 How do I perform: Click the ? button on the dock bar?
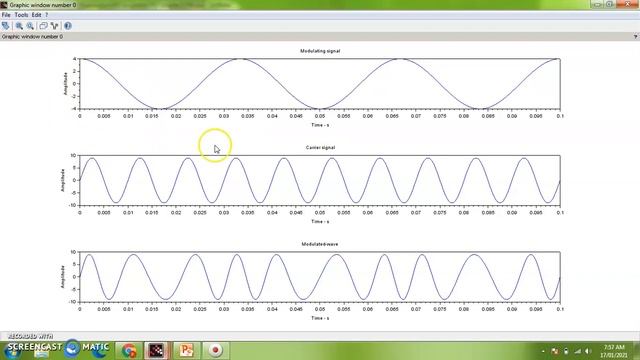pyautogui.click(x=636, y=36)
